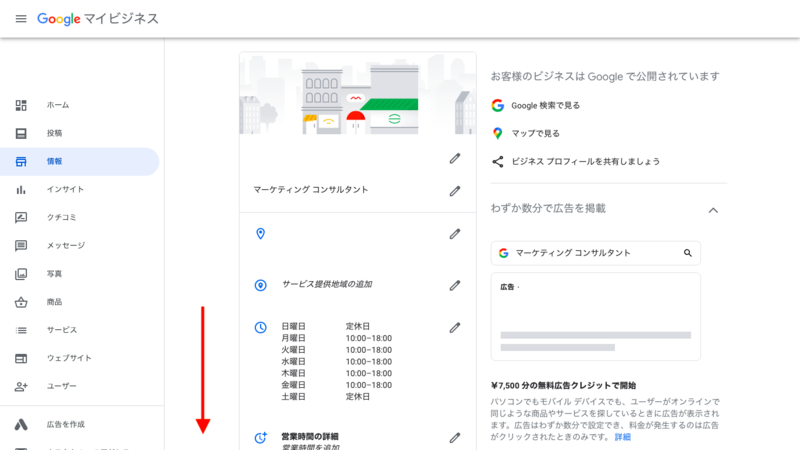
Task: Click 金曜日 hours row
Action: pos(336,385)
